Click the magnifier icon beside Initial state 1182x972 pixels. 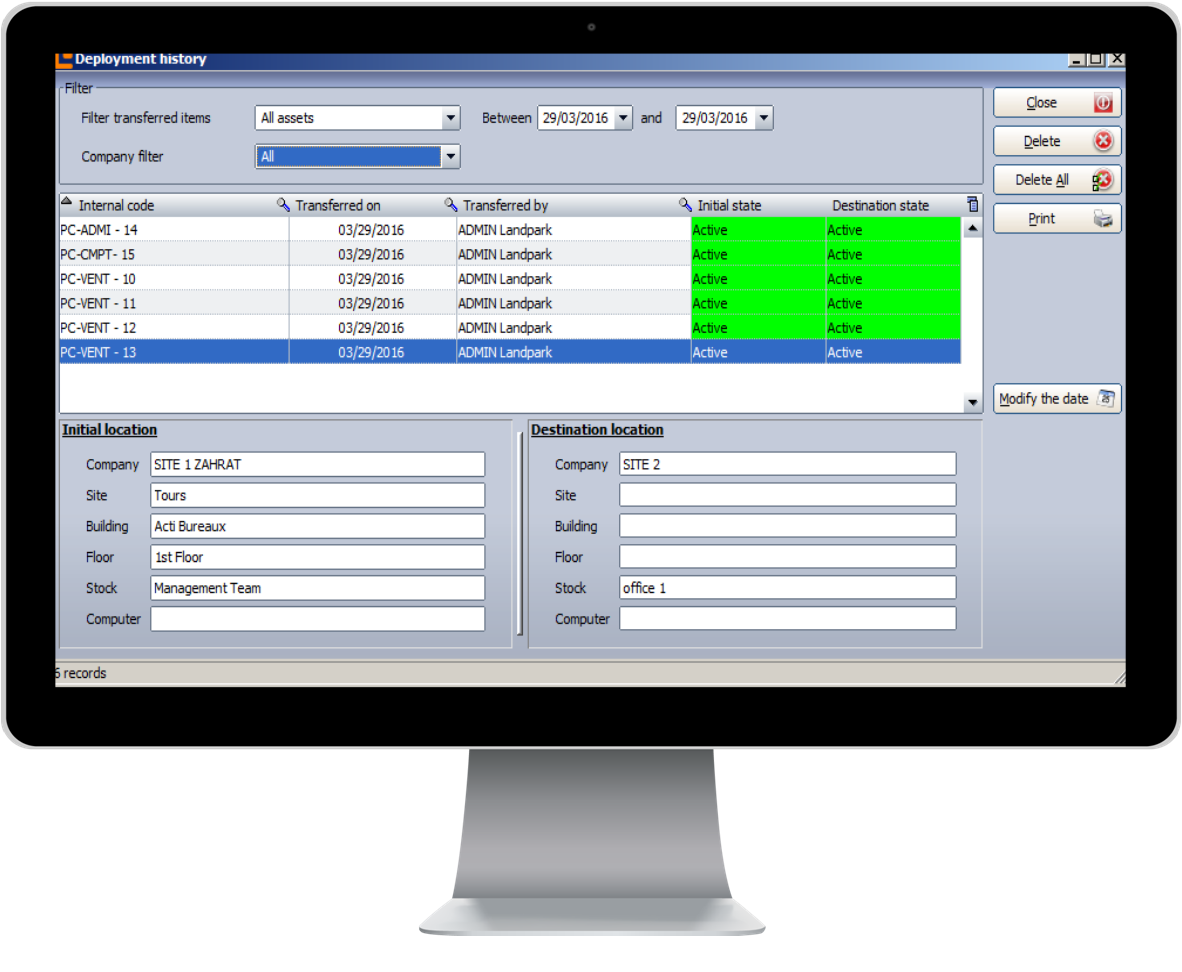(x=685, y=204)
